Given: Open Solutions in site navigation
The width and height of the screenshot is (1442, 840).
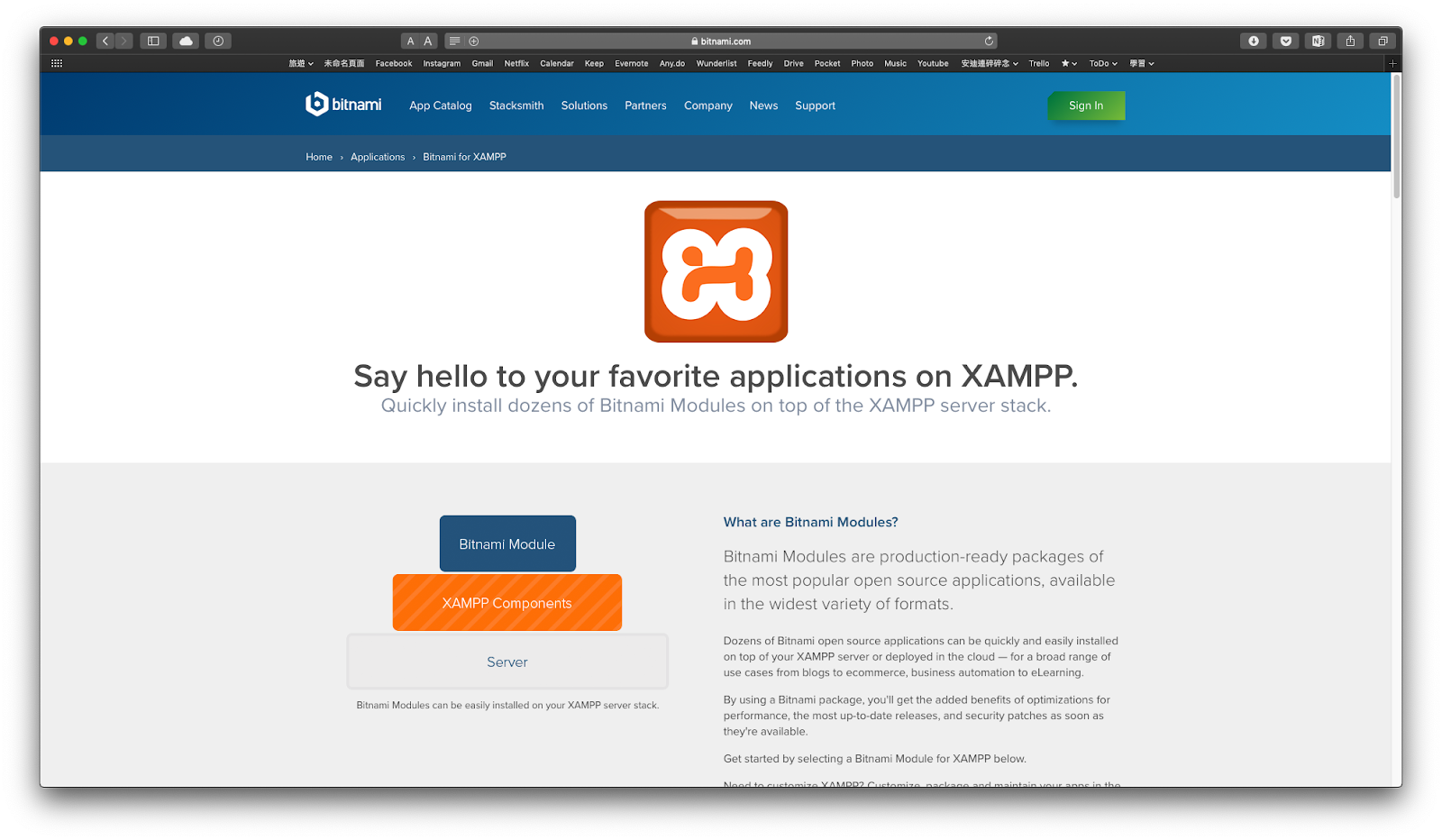Looking at the screenshot, I should point(584,105).
